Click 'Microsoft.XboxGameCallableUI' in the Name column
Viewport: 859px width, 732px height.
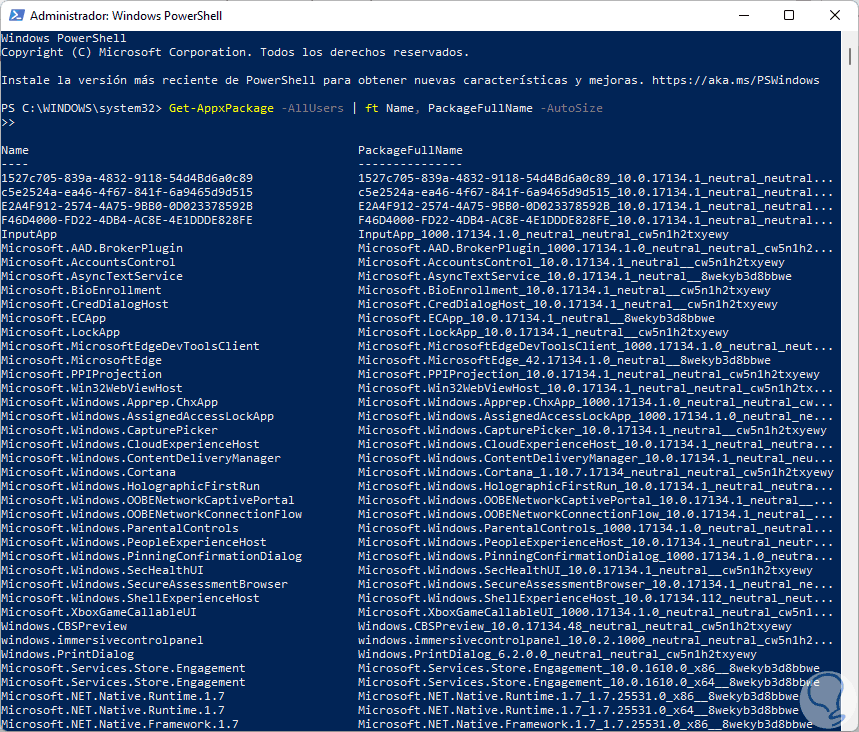(99, 613)
